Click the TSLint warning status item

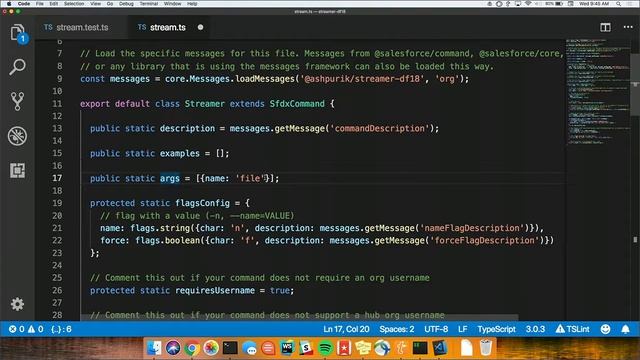pyautogui.click(x=572, y=329)
